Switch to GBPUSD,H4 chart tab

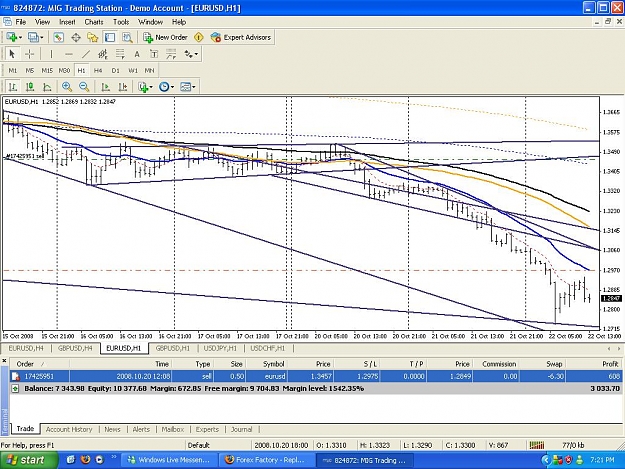coord(75,348)
